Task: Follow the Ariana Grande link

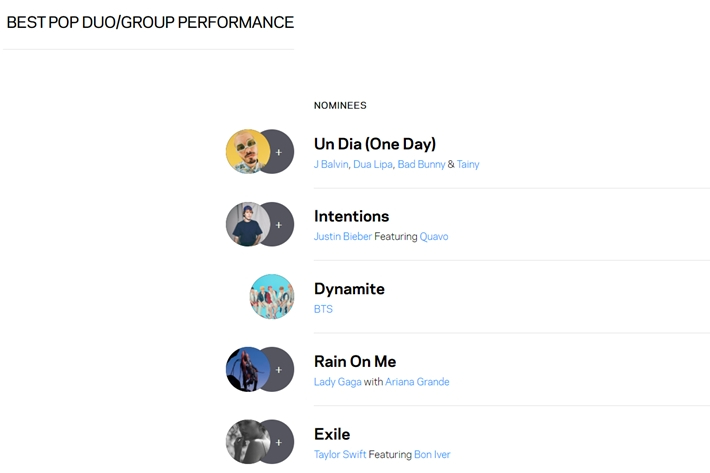Action: 417,382
